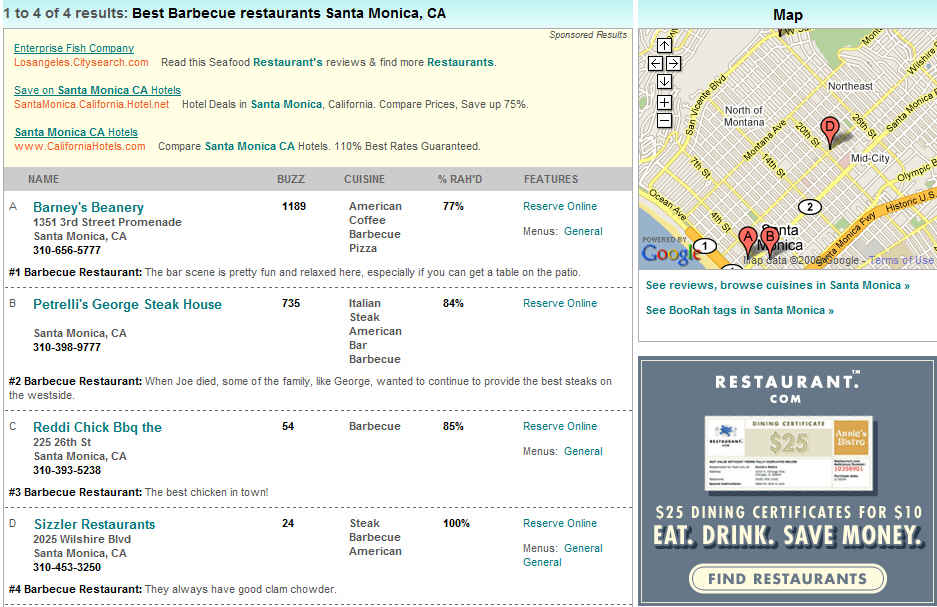Open the Santa Monica CA Hotels ad link
This screenshot has height=607, width=937.
pyautogui.click(x=76, y=132)
